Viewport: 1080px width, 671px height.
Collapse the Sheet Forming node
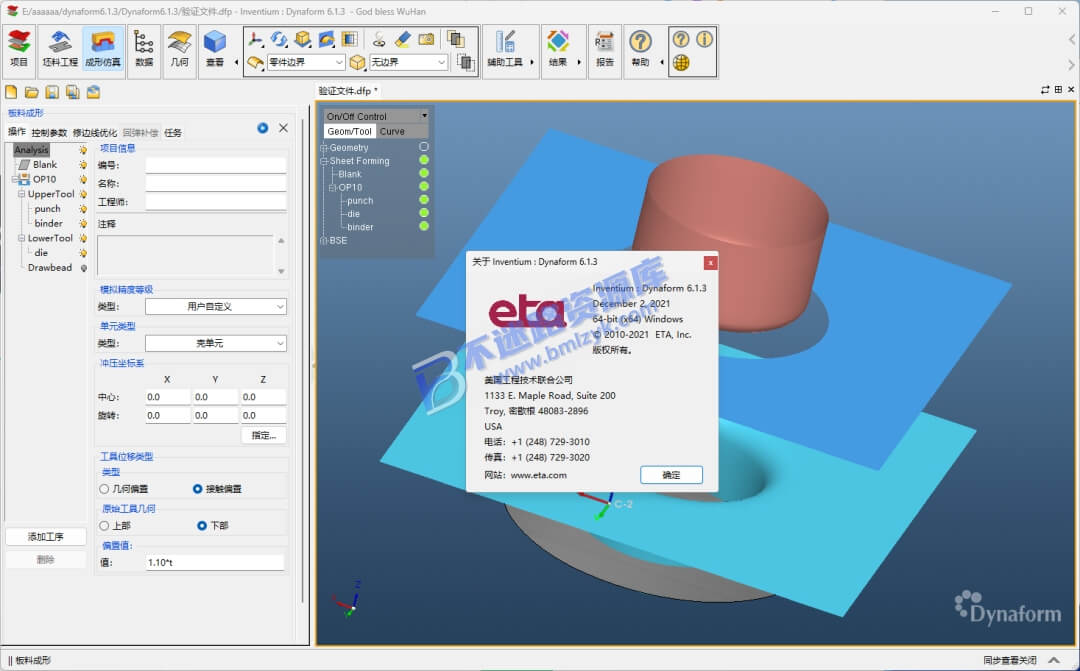(x=324, y=161)
